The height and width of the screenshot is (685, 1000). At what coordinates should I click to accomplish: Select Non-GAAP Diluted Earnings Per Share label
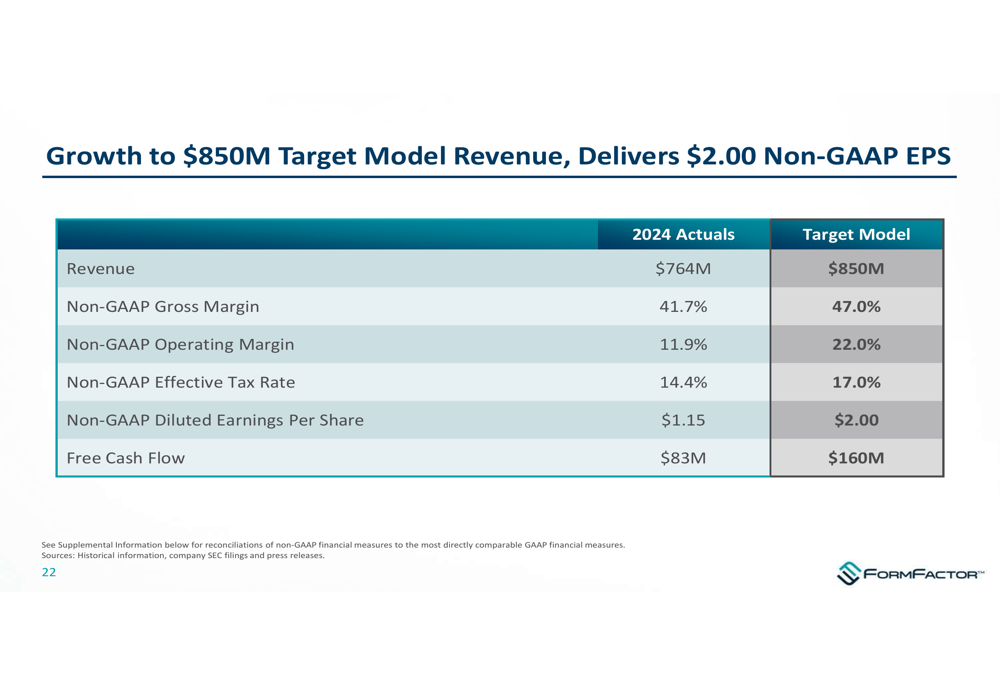(214, 420)
